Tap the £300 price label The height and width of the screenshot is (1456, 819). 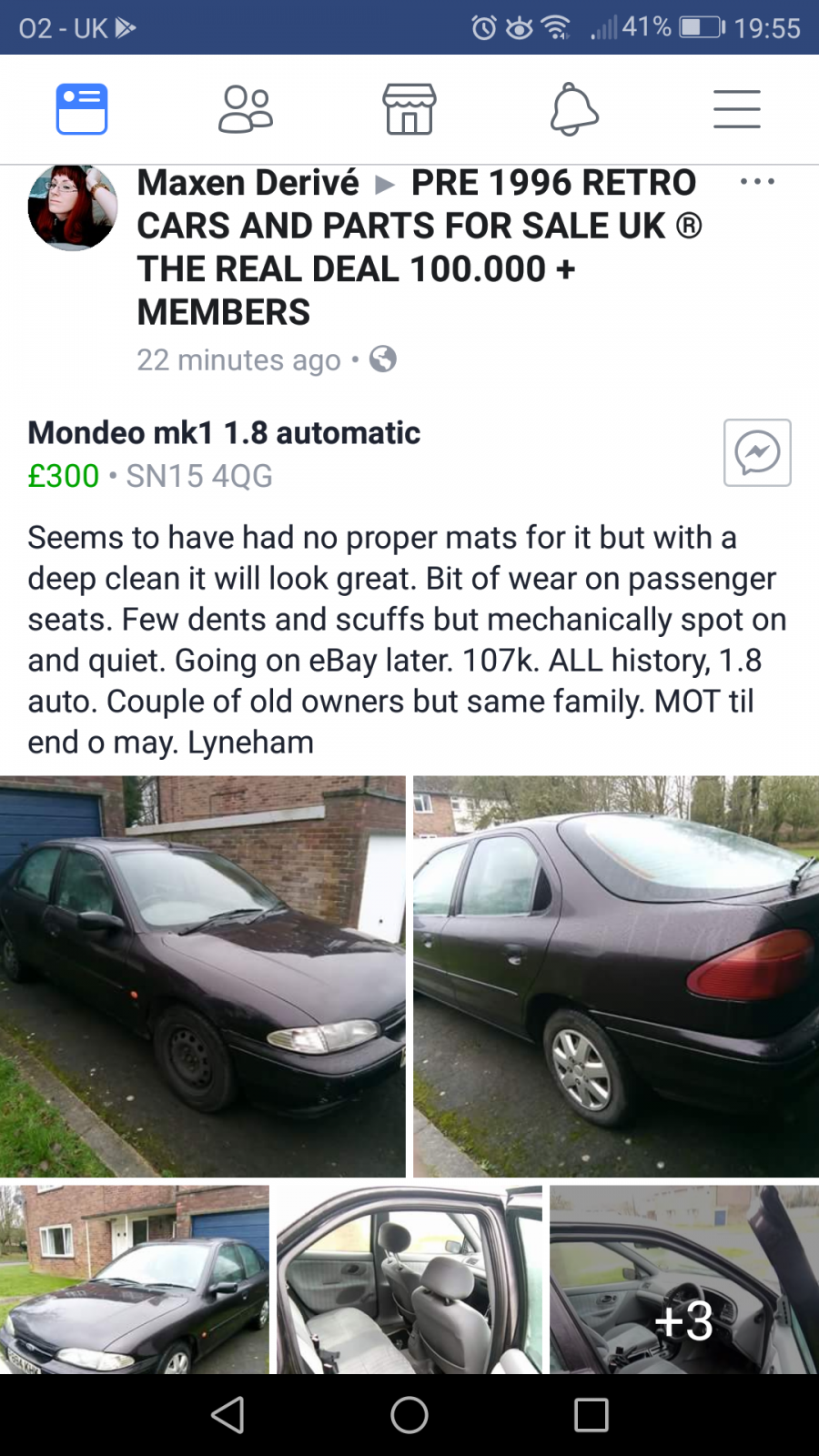64,476
